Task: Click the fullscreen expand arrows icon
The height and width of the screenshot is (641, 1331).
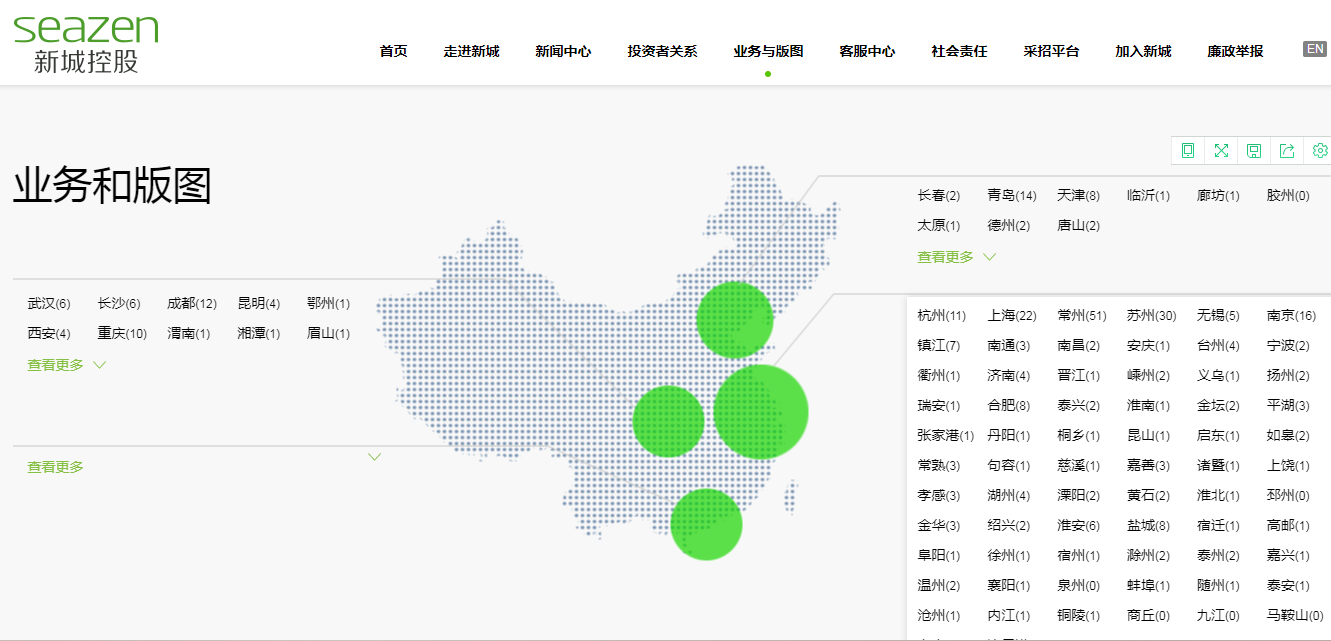Action: click(x=1221, y=150)
